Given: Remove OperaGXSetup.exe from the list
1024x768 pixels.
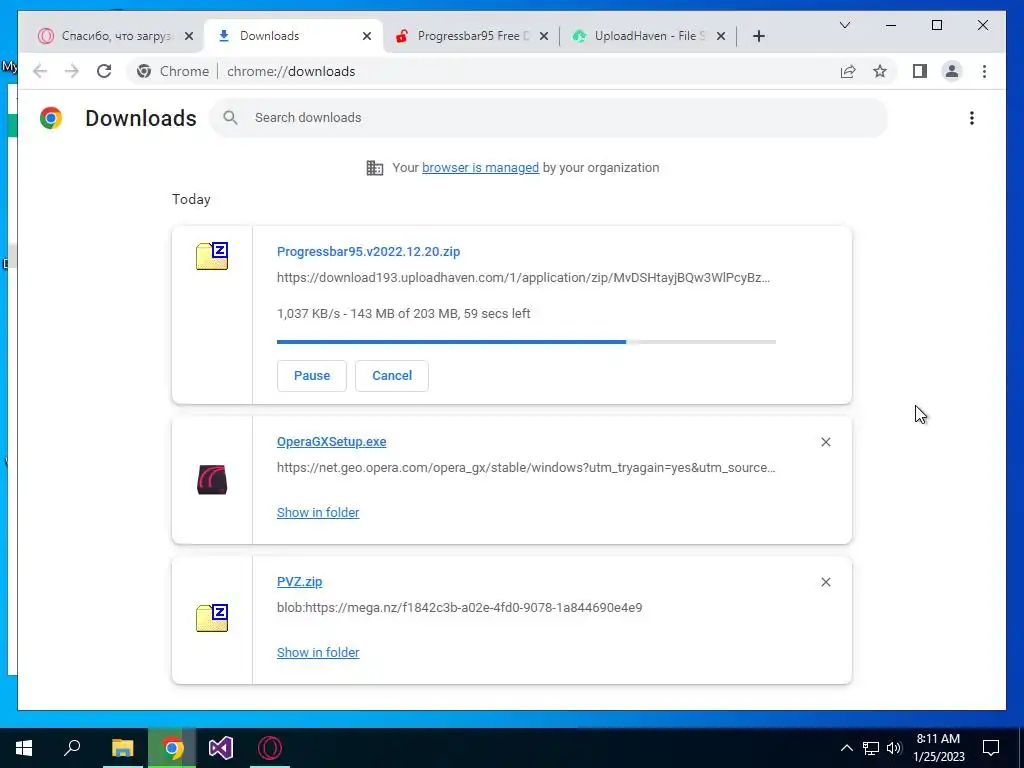Looking at the screenshot, I should (825, 442).
